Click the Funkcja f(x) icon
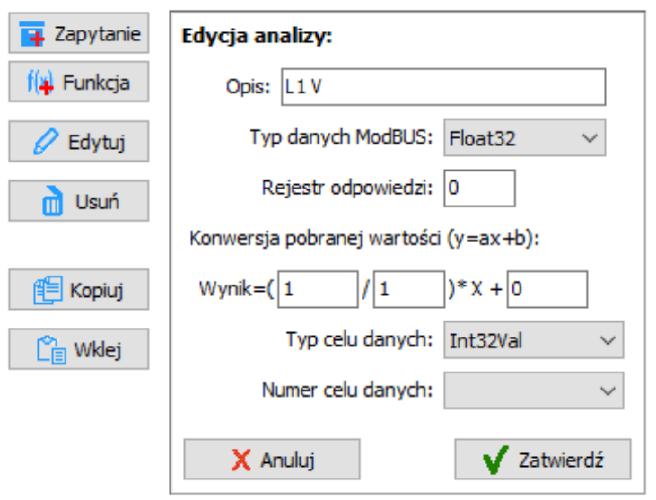 pyautogui.click(x=40, y=82)
